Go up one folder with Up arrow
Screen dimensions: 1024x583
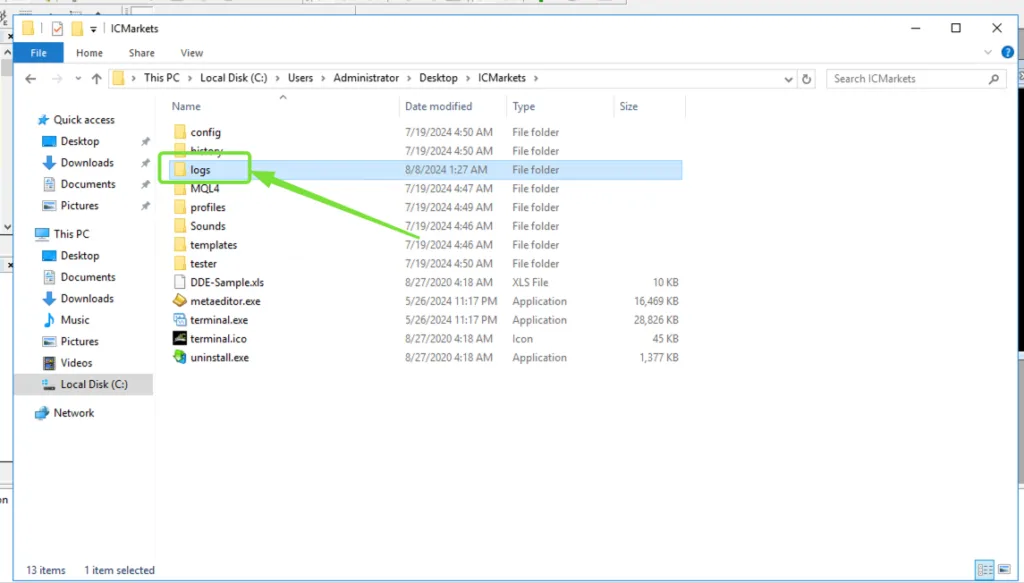(x=97, y=79)
